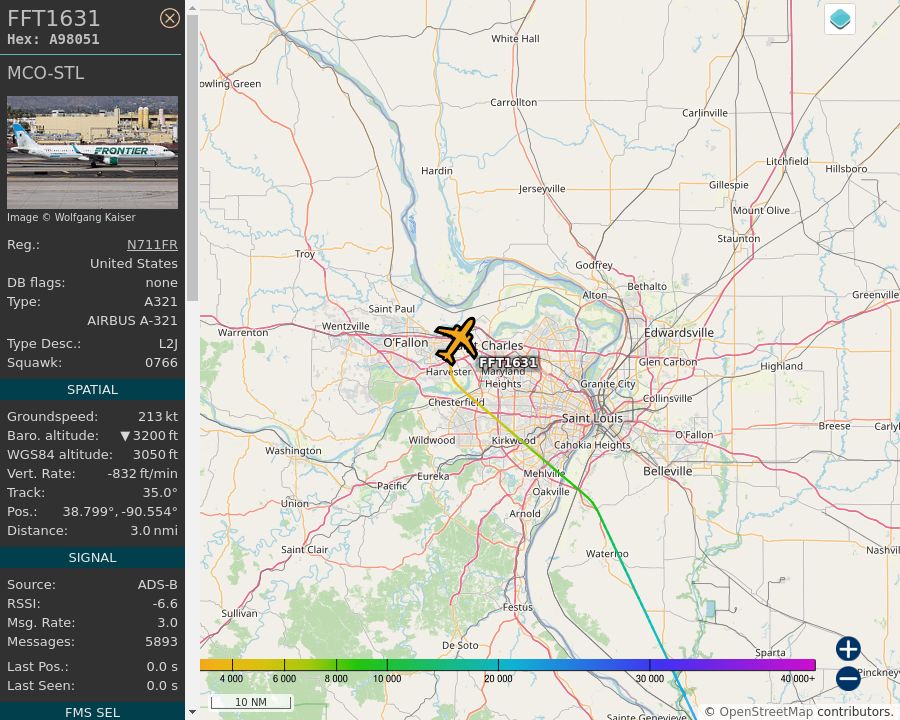The height and width of the screenshot is (720, 900).
Task: Click the FFT1631 callsign title
Action: tap(53, 18)
